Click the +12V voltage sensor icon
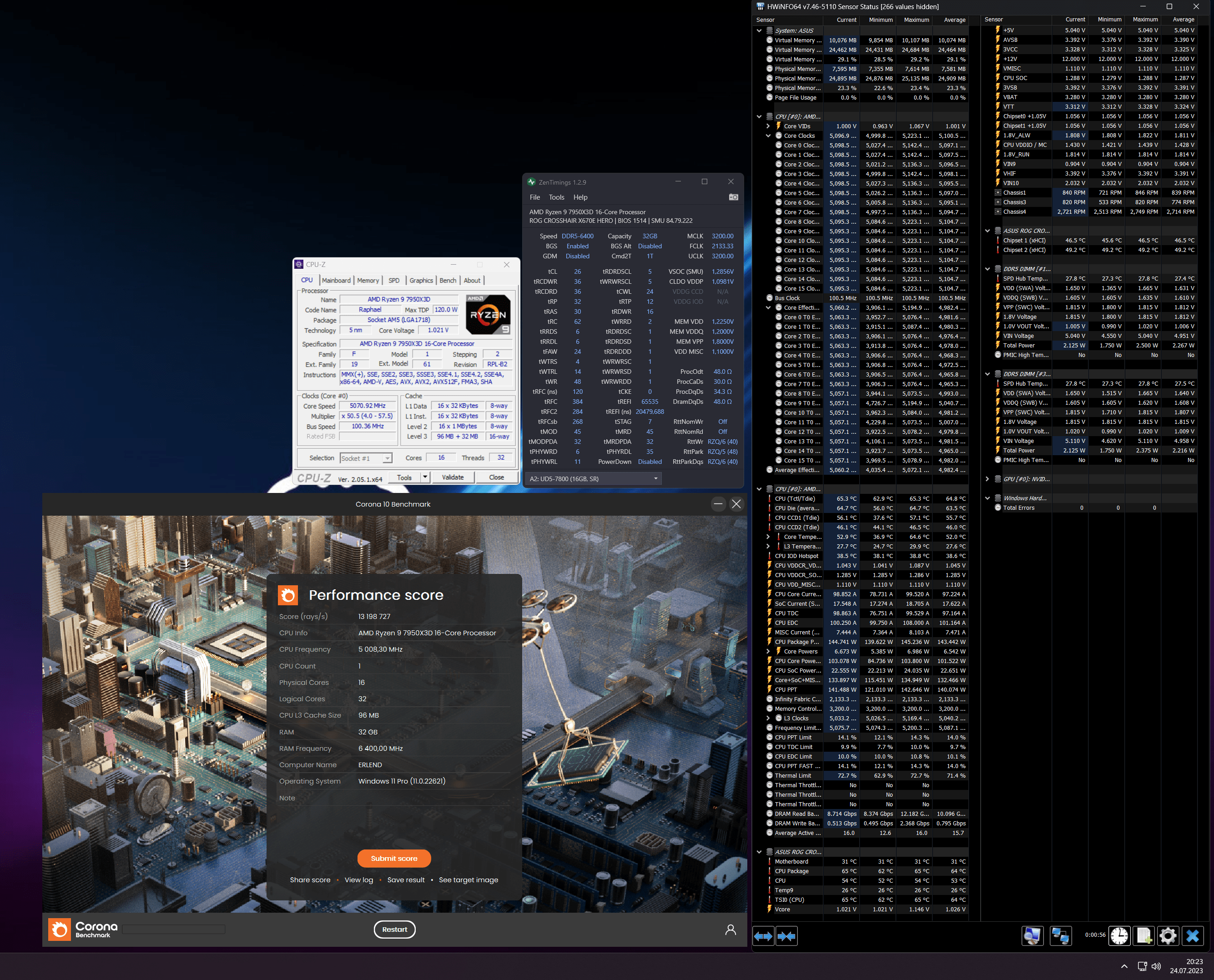 click(998, 59)
